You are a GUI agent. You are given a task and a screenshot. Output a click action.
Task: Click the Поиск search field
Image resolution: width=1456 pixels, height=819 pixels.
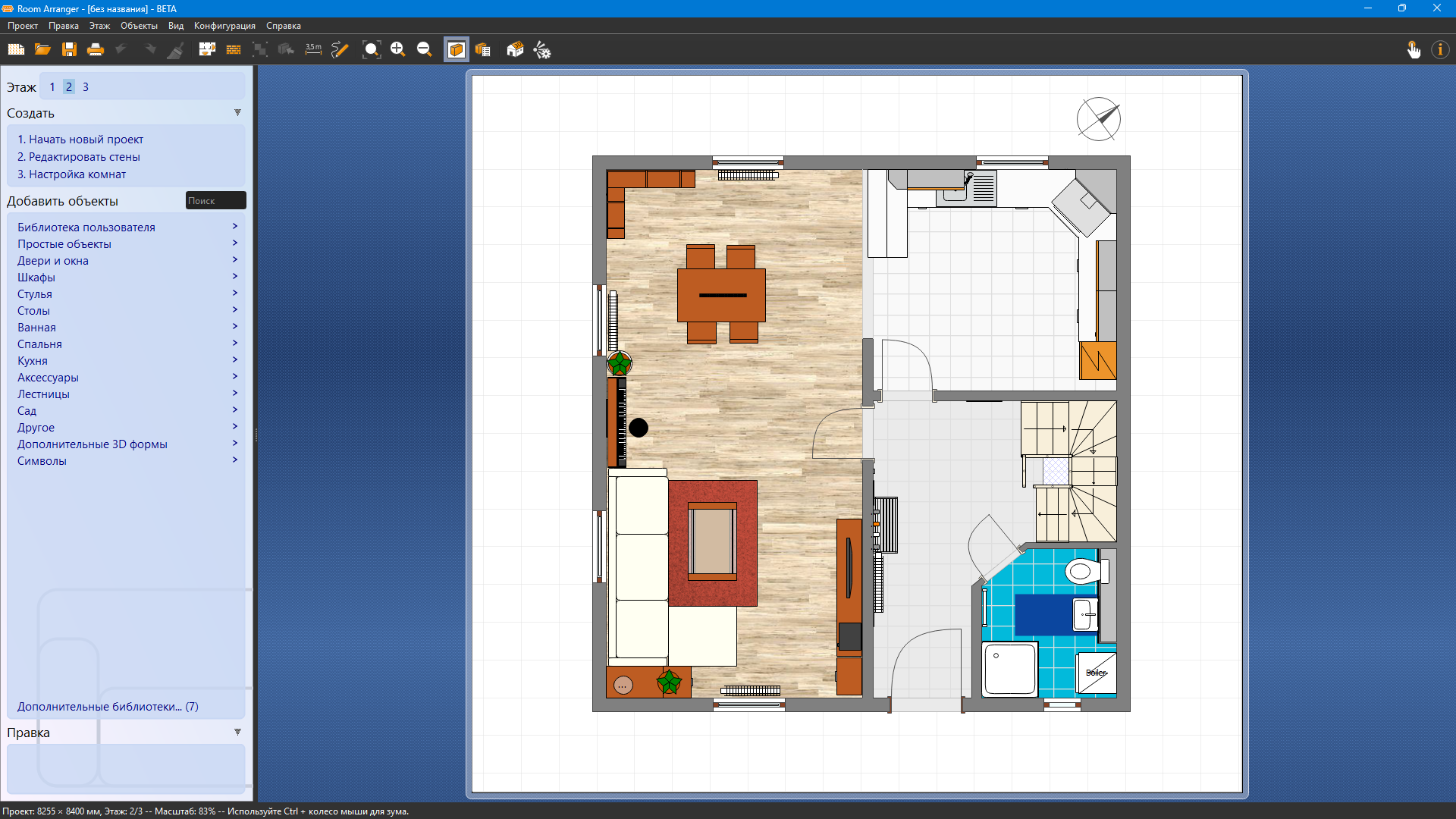pyautogui.click(x=215, y=201)
